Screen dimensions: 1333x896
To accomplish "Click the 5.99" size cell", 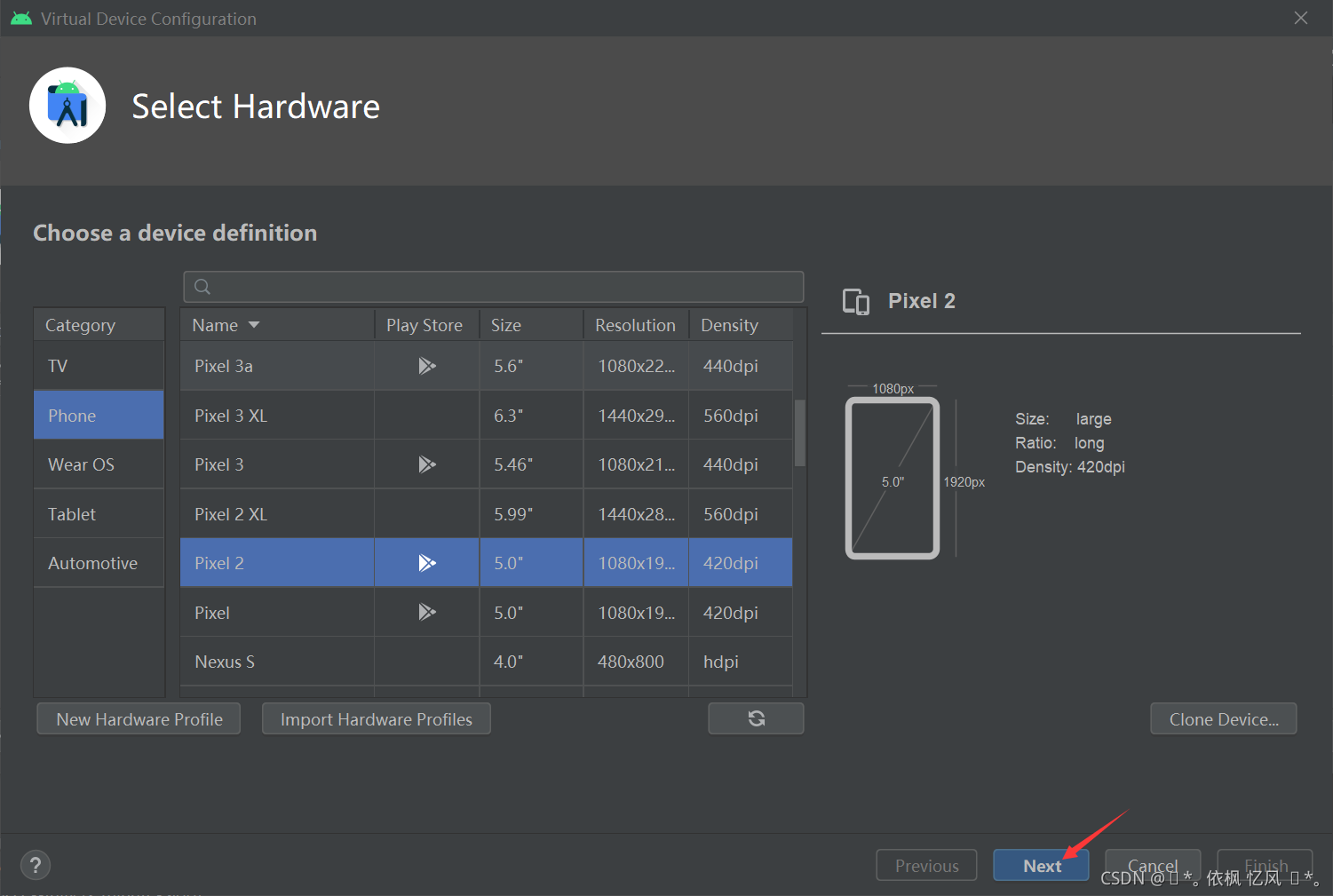I will coord(531,514).
